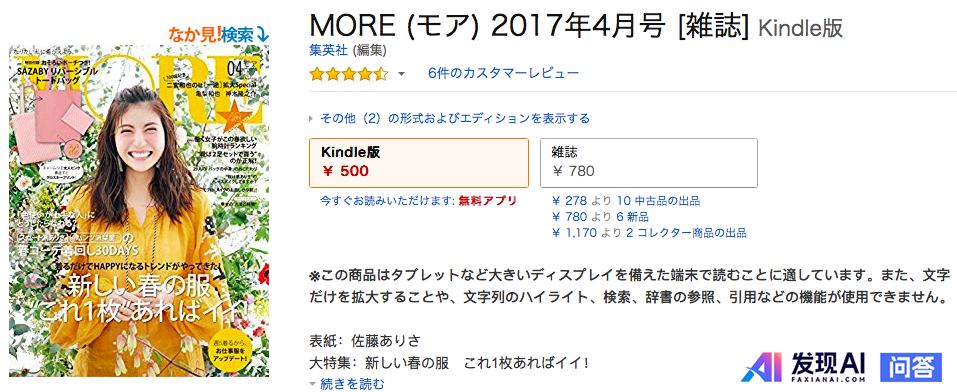
Task: Click the 问答 button
Action: pos(911,368)
